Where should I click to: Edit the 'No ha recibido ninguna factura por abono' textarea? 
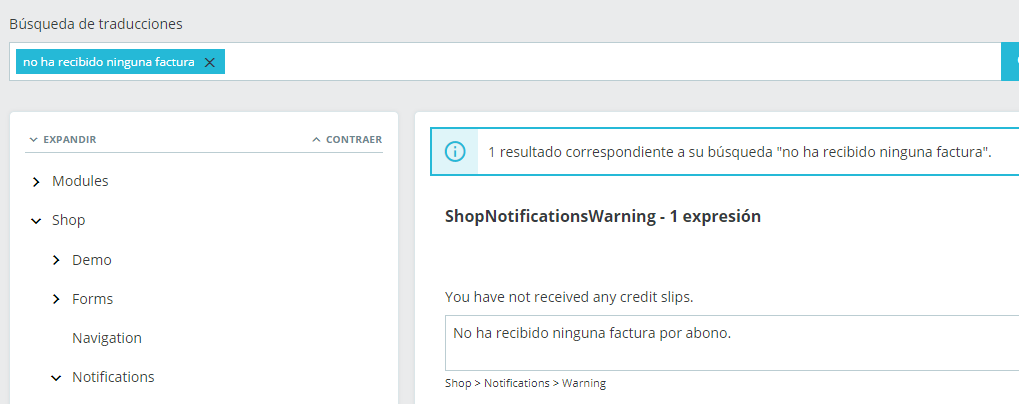point(730,343)
